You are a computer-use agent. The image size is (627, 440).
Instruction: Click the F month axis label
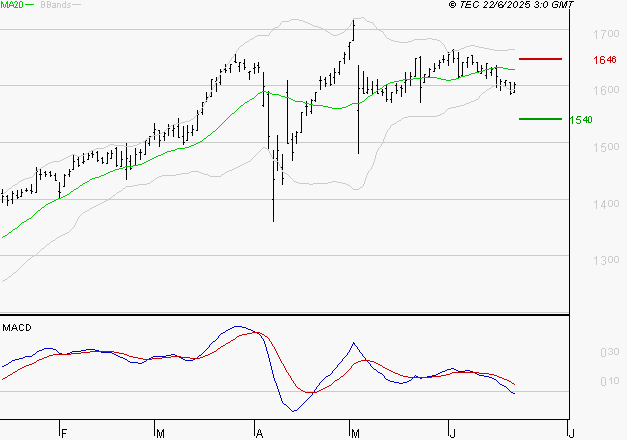pos(64,434)
